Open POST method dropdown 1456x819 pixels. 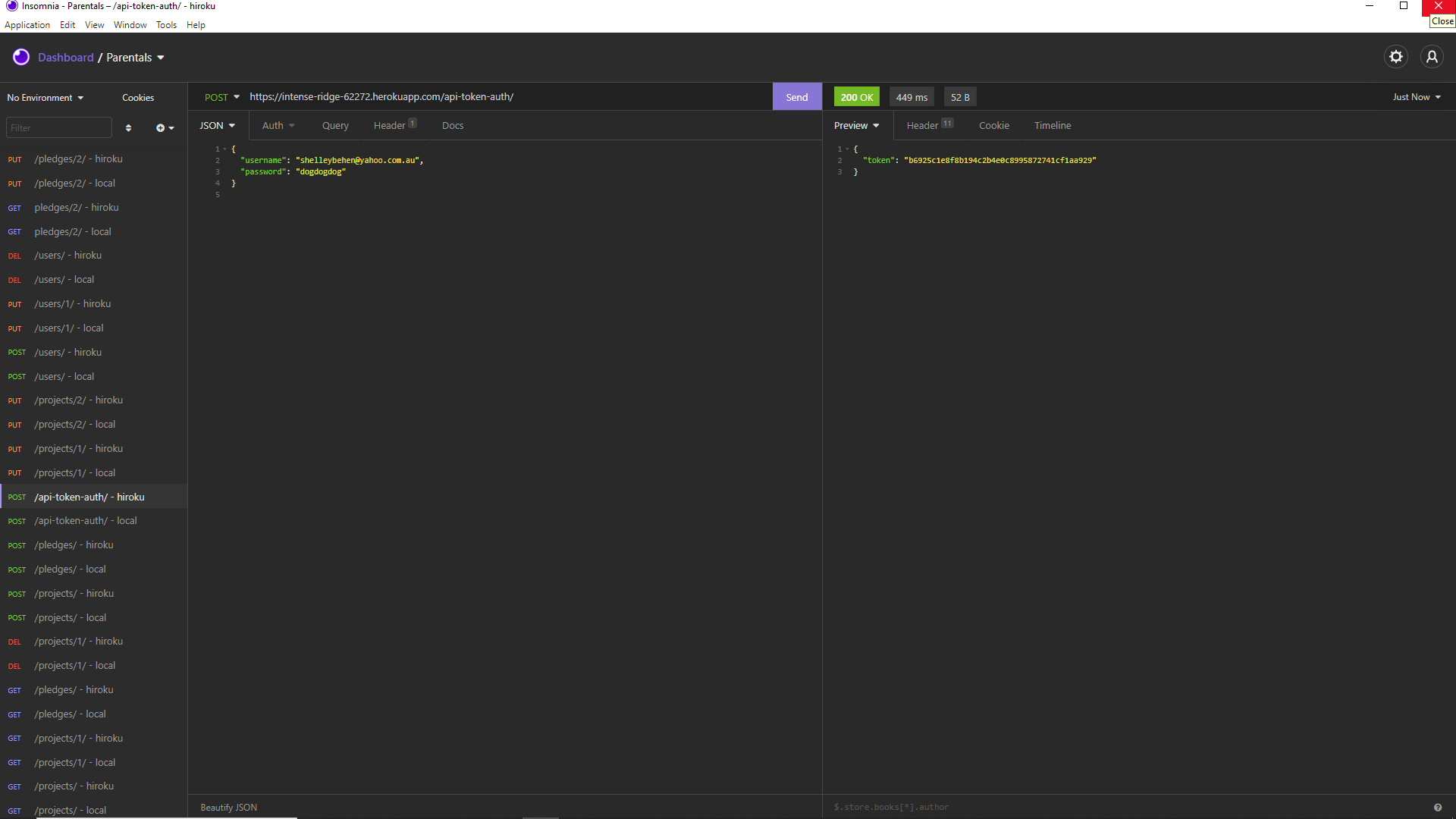[221, 97]
